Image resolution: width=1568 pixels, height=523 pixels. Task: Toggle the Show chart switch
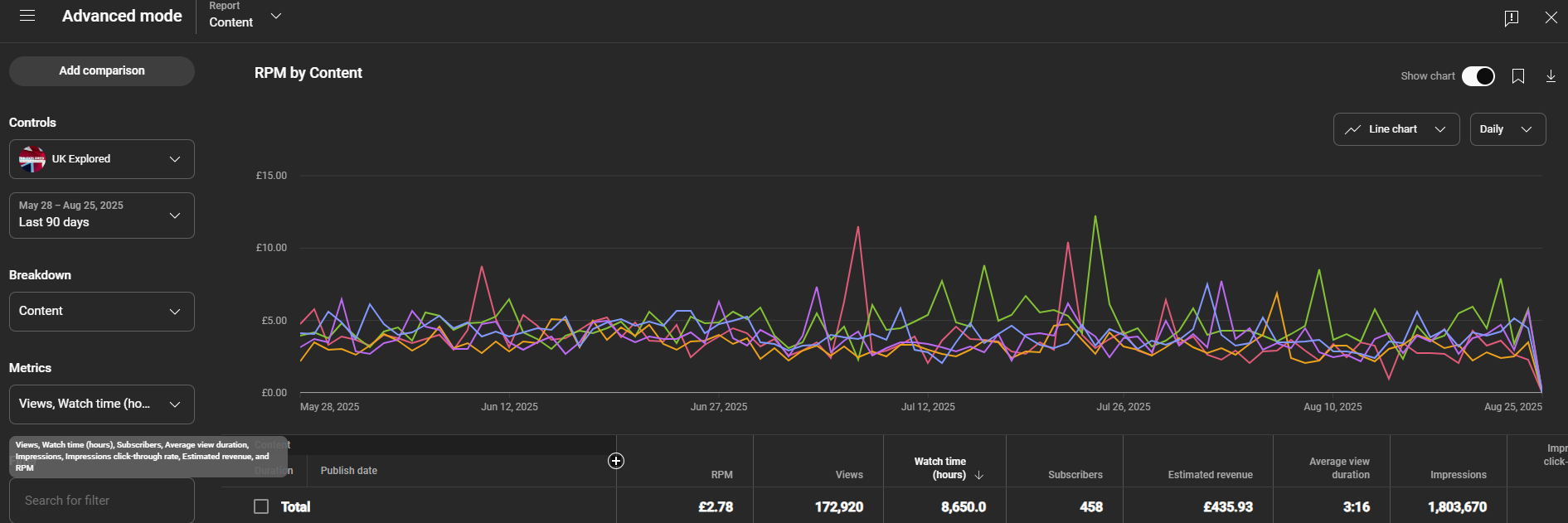click(1478, 76)
